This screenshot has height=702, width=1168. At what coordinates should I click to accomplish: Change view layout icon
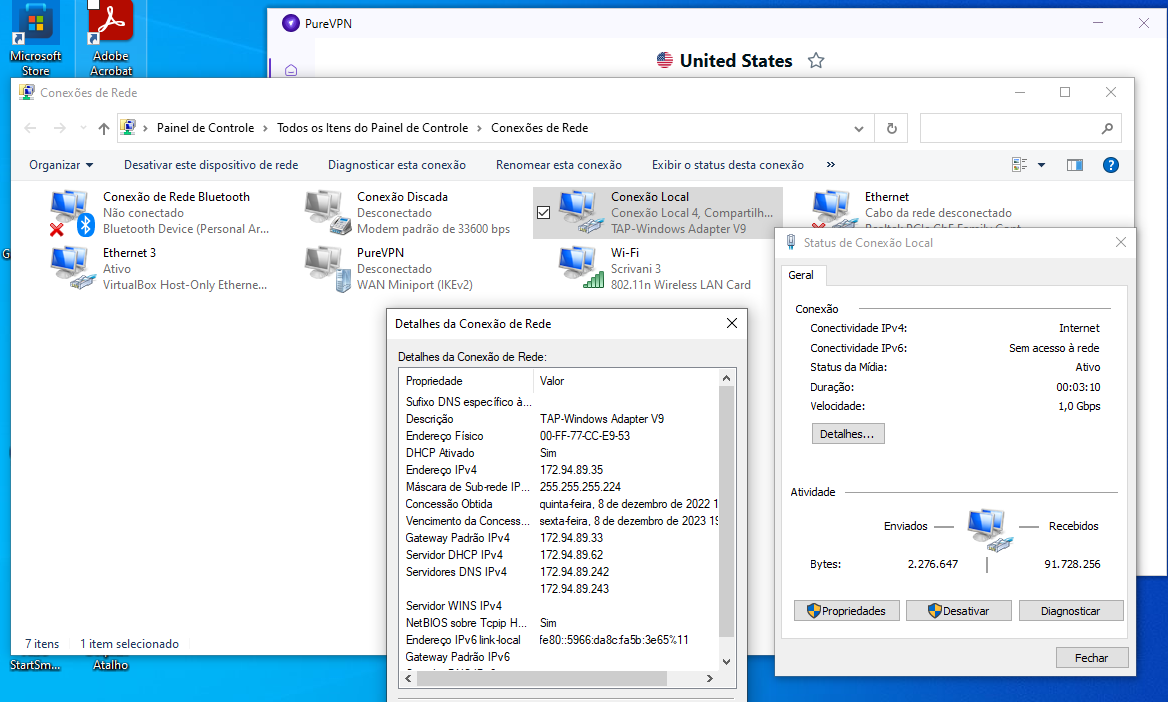[x=1020, y=165]
